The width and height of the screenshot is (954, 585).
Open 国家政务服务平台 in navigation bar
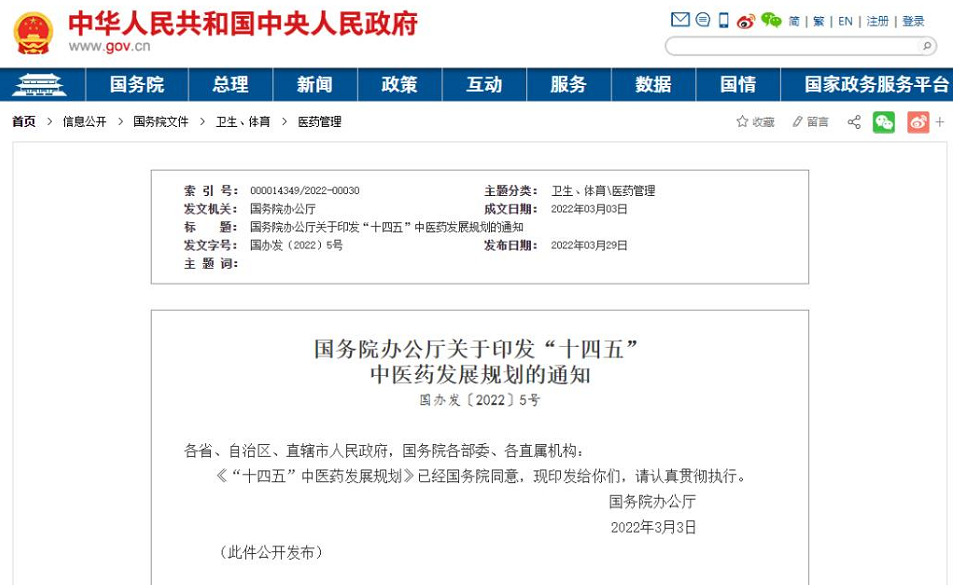(876, 85)
